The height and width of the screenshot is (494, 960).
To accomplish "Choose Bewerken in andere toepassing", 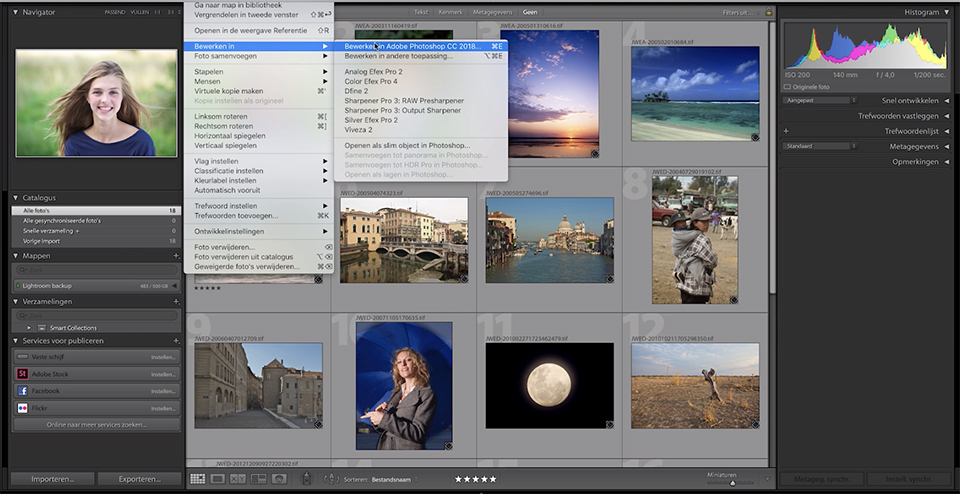I will point(421,56).
